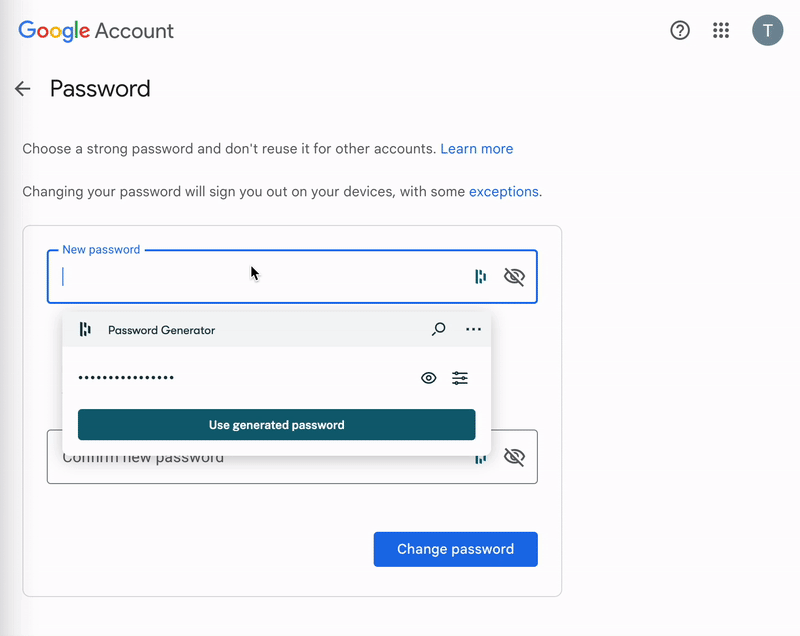Adjust password options with sliders control

(x=460, y=378)
